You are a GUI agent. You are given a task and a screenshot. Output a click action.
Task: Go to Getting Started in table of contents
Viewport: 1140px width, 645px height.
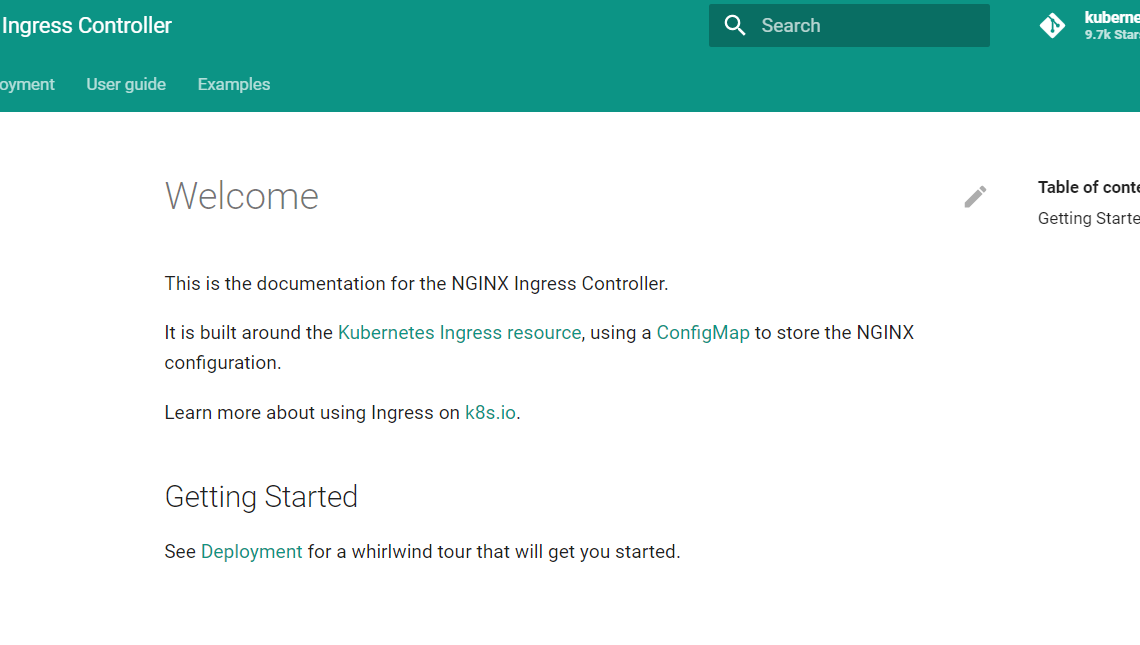pyautogui.click(x=1088, y=218)
